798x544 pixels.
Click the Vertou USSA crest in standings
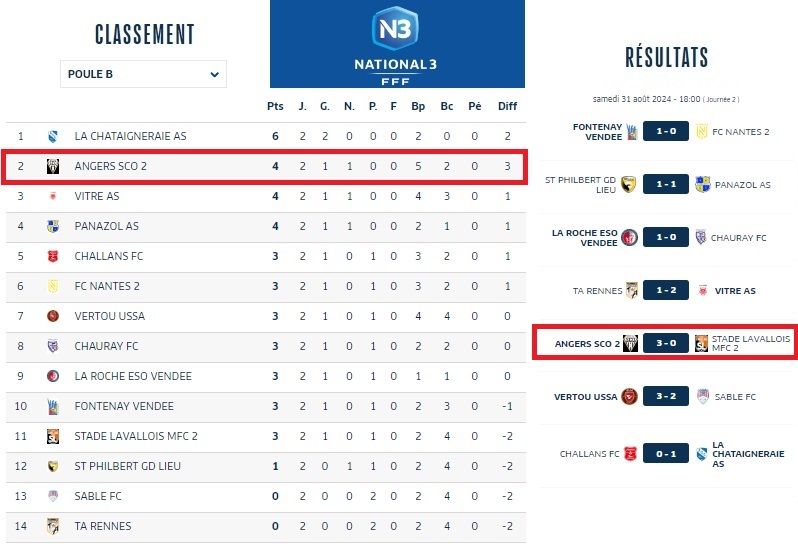pyautogui.click(x=53, y=316)
